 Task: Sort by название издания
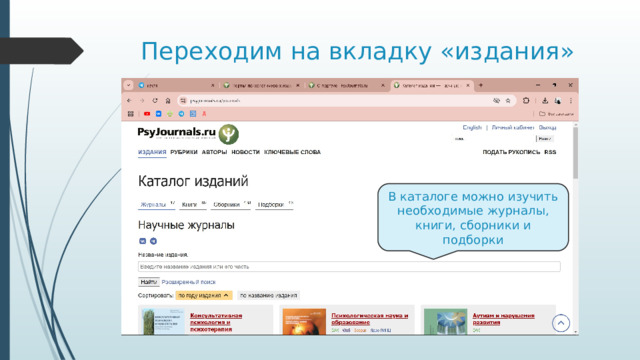coord(269,295)
